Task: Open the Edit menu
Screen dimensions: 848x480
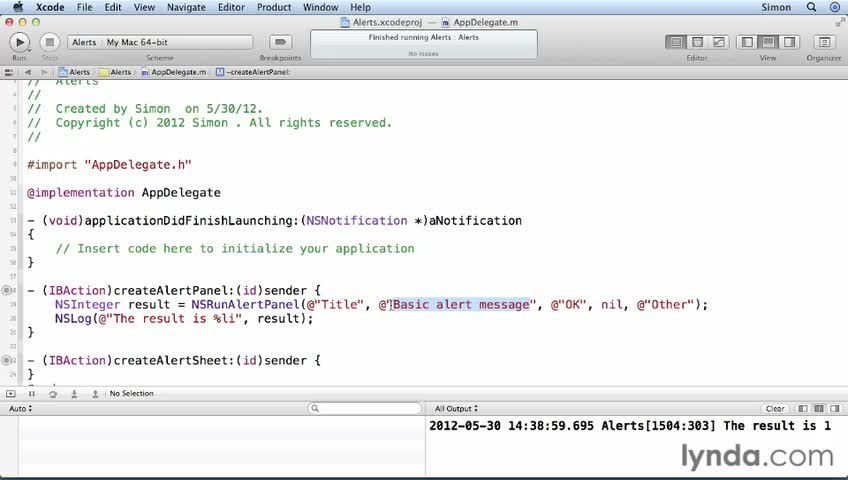Action: click(113, 7)
